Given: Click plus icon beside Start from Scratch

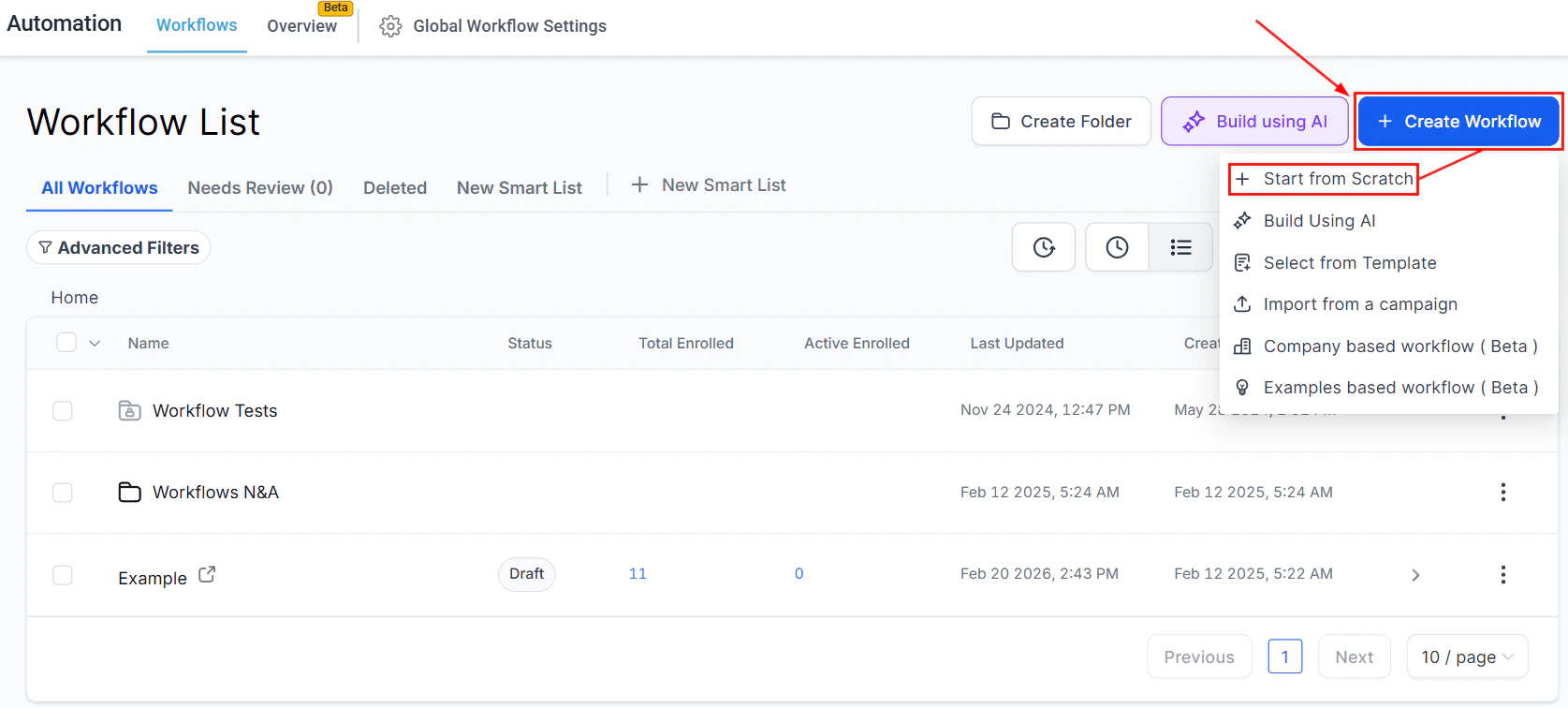Looking at the screenshot, I should [x=1242, y=179].
